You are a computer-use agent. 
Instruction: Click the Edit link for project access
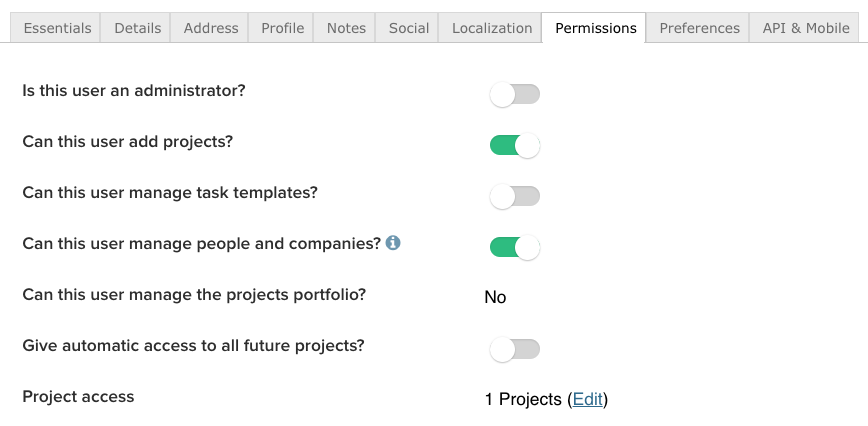(x=588, y=400)
